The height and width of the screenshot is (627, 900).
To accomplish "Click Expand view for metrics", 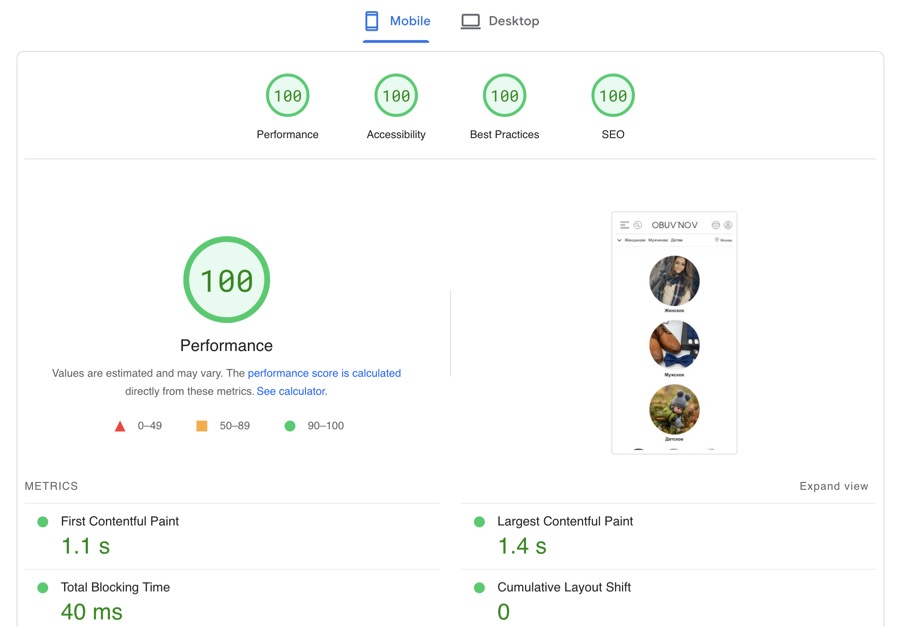I will (833, 486).
